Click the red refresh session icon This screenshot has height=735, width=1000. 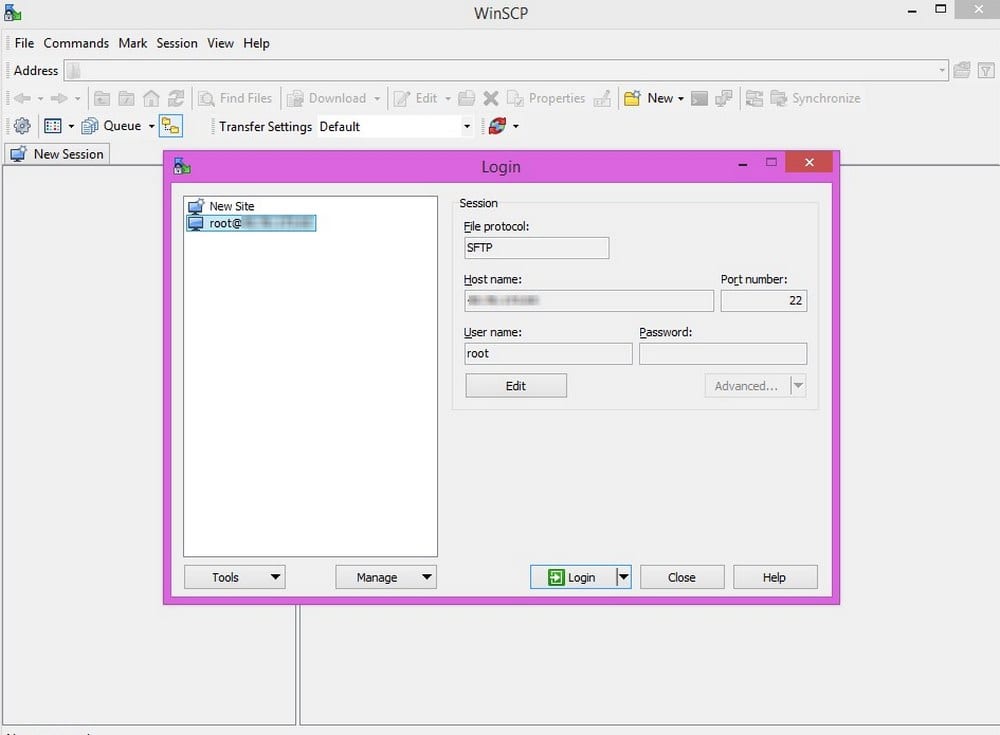[x=497, y=126]
